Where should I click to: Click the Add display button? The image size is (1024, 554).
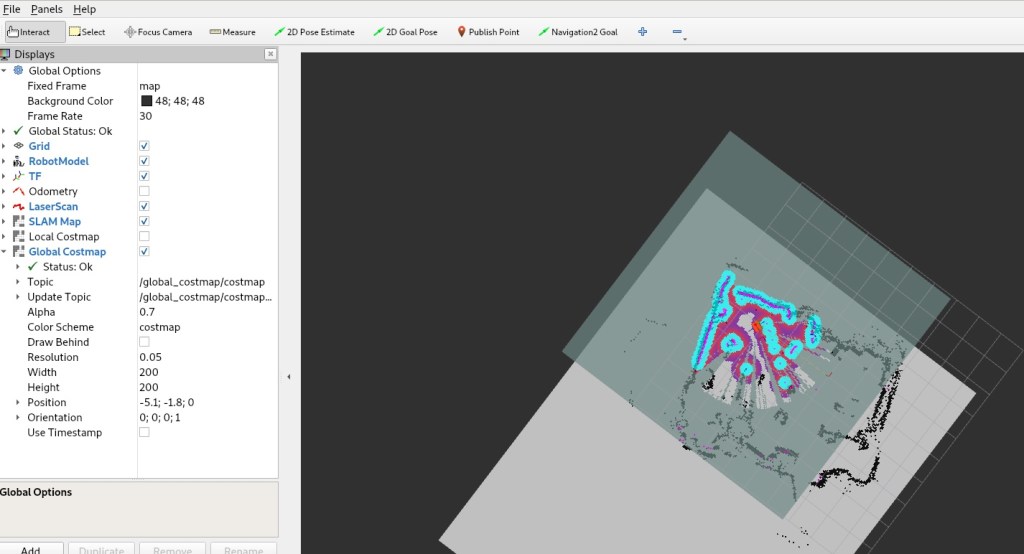click(x=31, y=550)
